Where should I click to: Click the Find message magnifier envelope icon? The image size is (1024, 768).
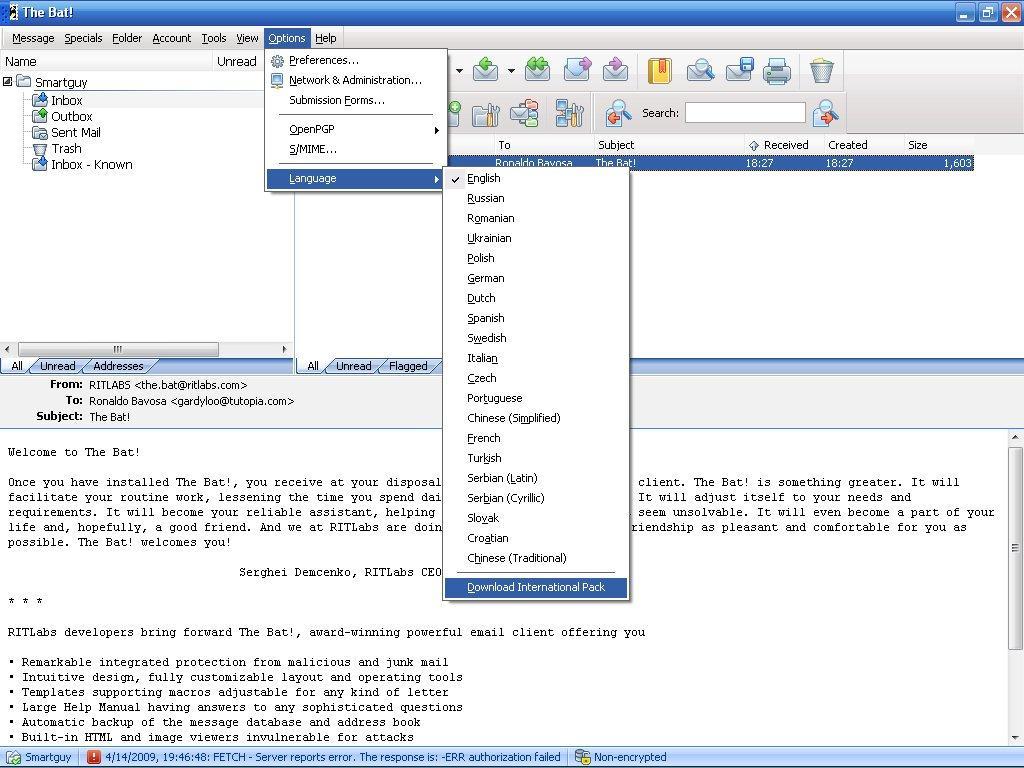click(700, 71)
